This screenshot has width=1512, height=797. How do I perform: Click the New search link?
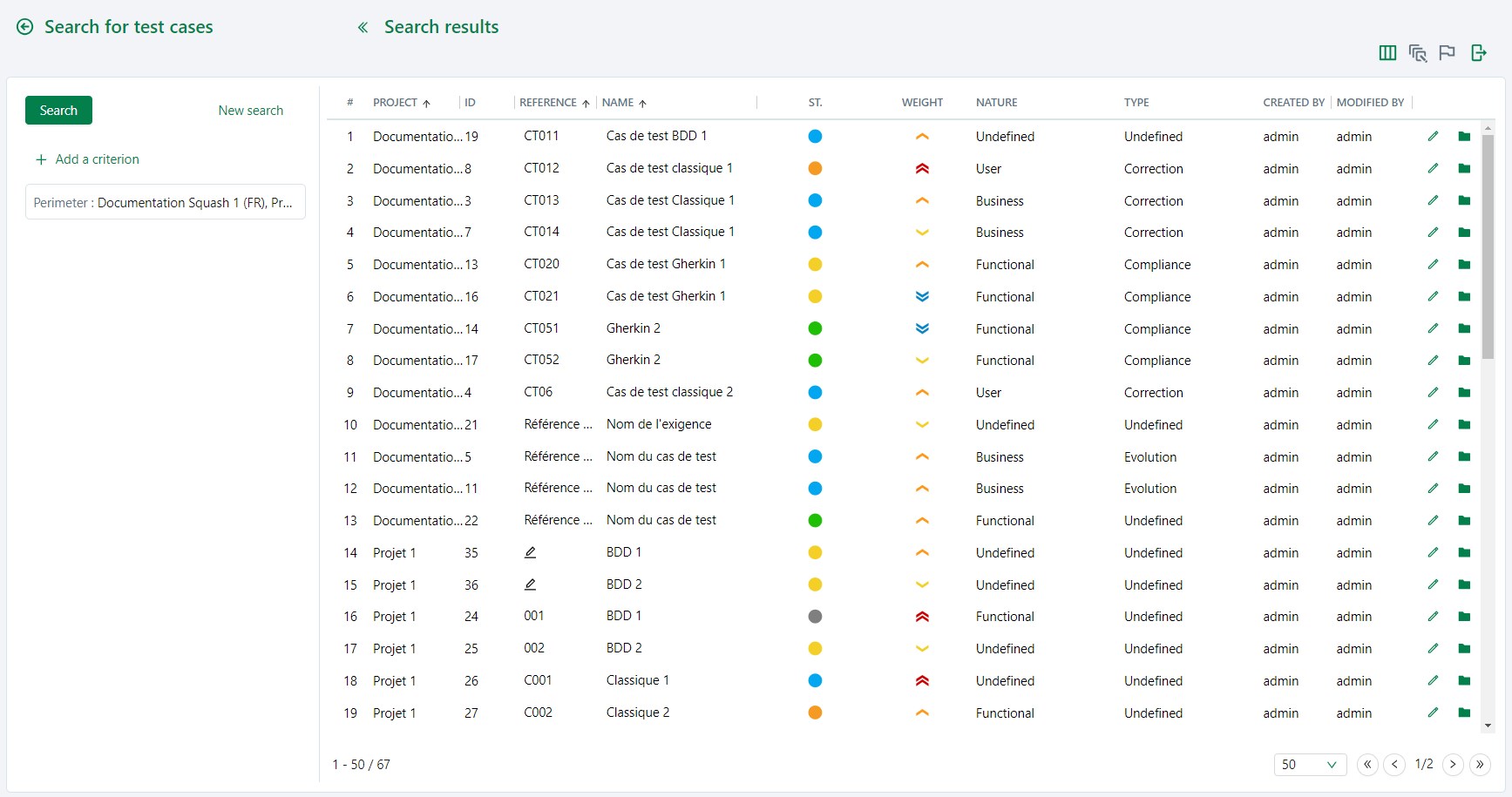250,111
